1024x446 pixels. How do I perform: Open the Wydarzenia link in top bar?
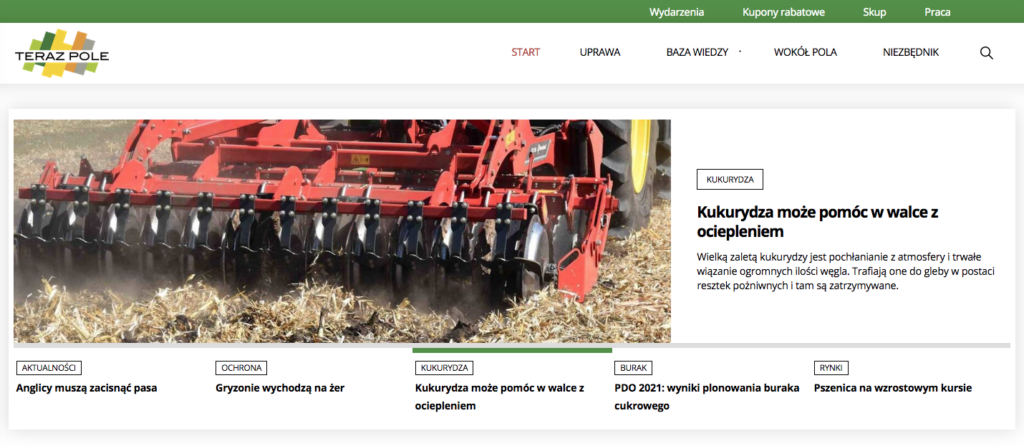coord(677,12)
